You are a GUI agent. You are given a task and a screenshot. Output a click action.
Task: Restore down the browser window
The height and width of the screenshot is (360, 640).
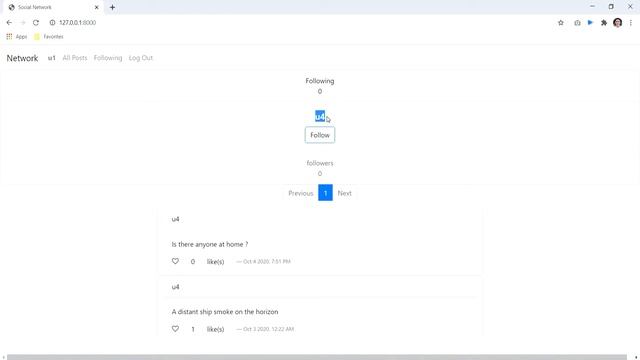611,7
